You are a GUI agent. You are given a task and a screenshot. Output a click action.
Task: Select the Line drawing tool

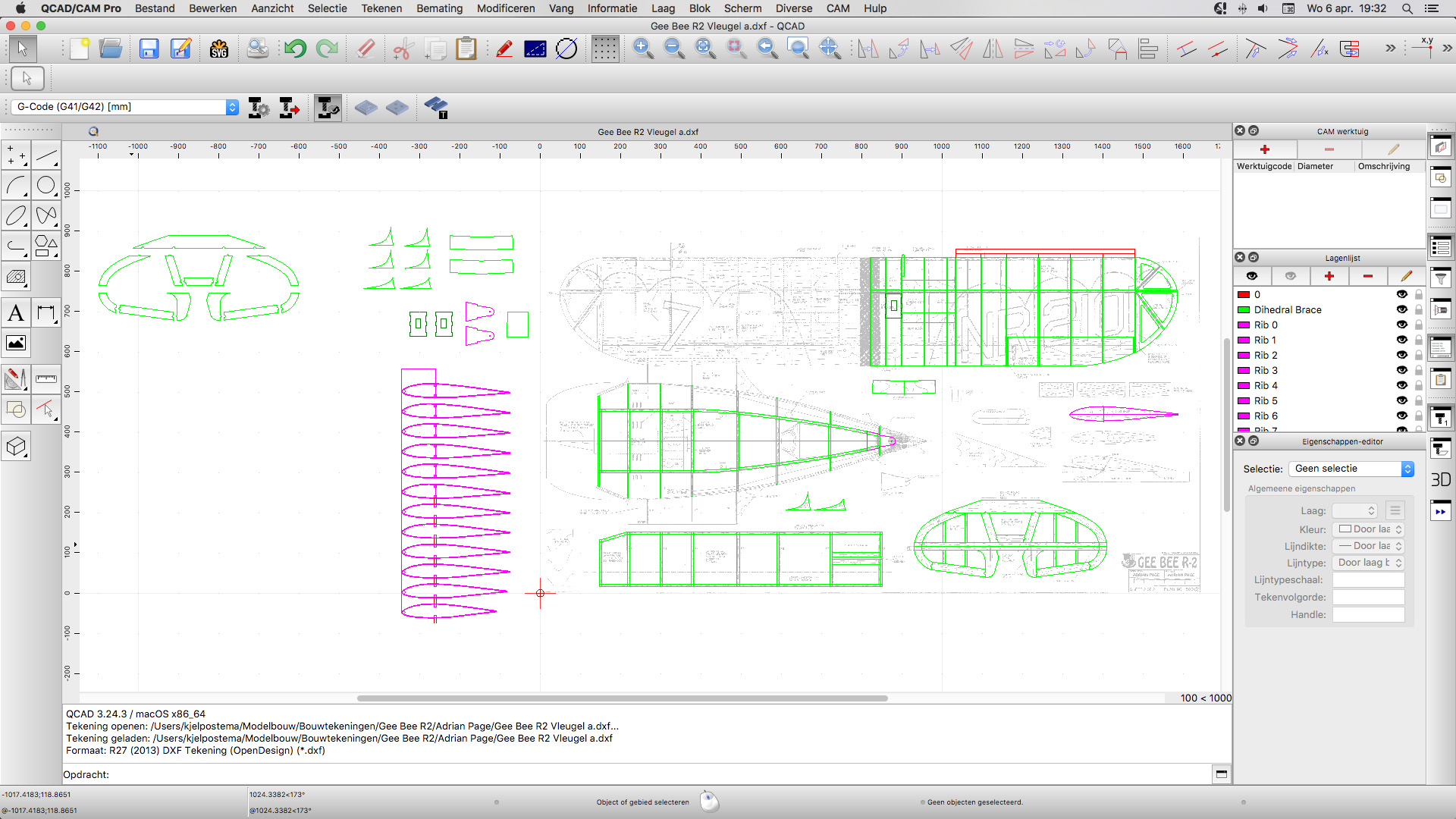point(46,155)
